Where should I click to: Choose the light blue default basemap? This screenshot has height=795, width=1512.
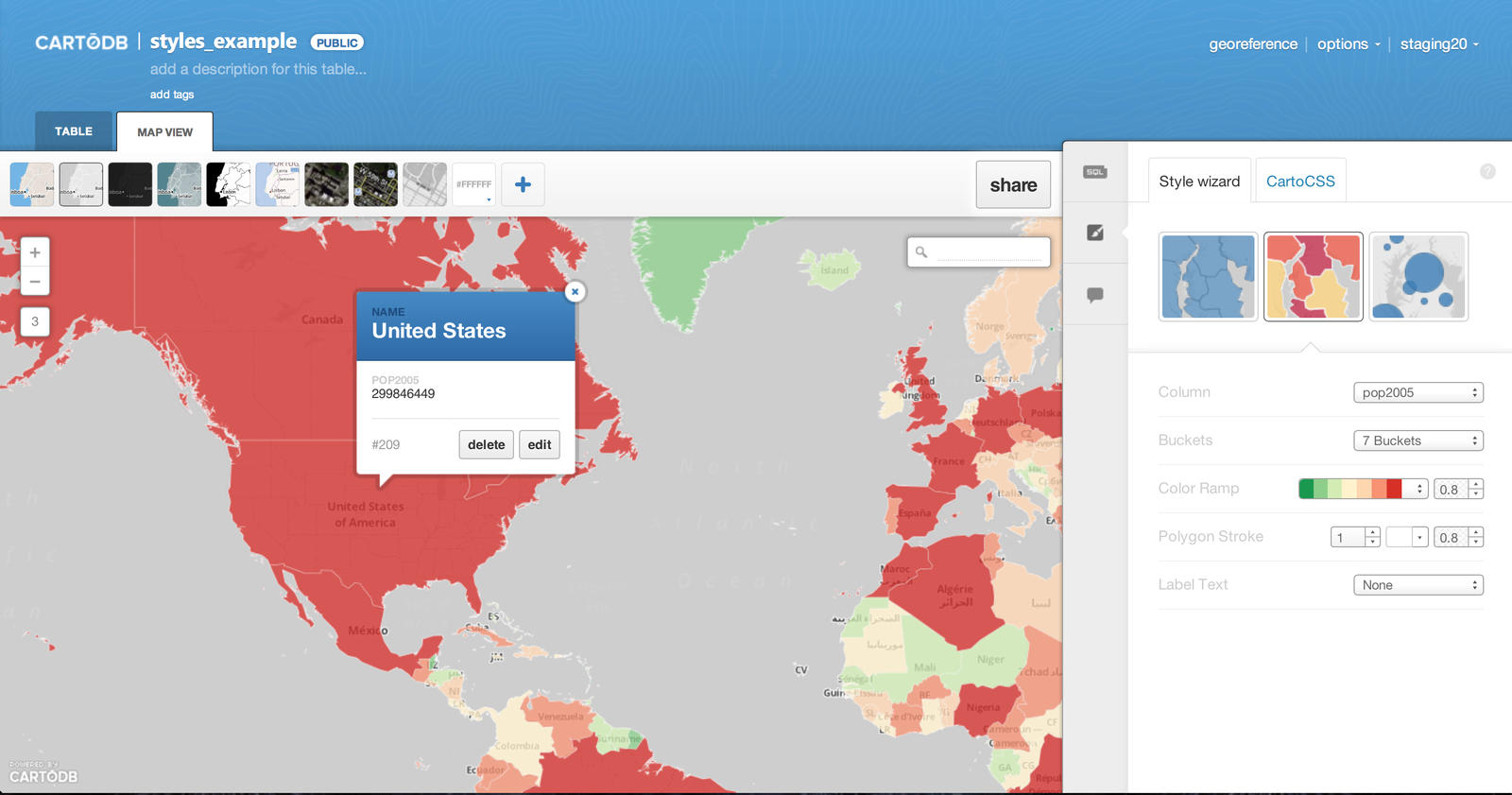point(32,184)
